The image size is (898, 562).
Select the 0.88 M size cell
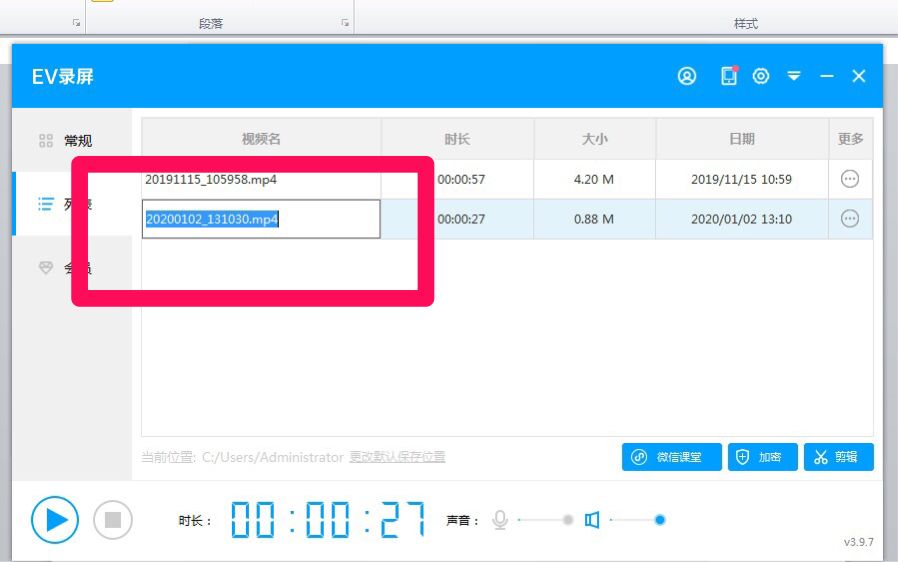[594, 219]
